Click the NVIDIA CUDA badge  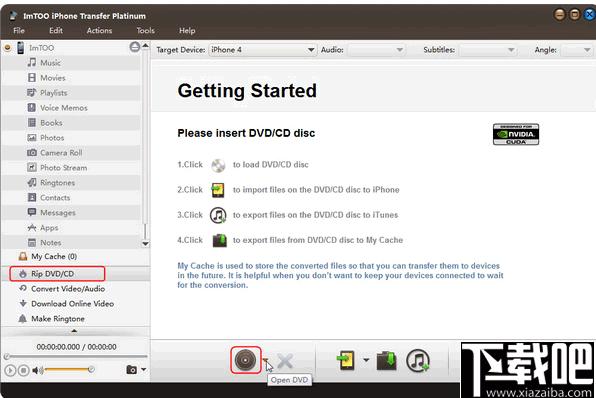[x=516, y=134]
